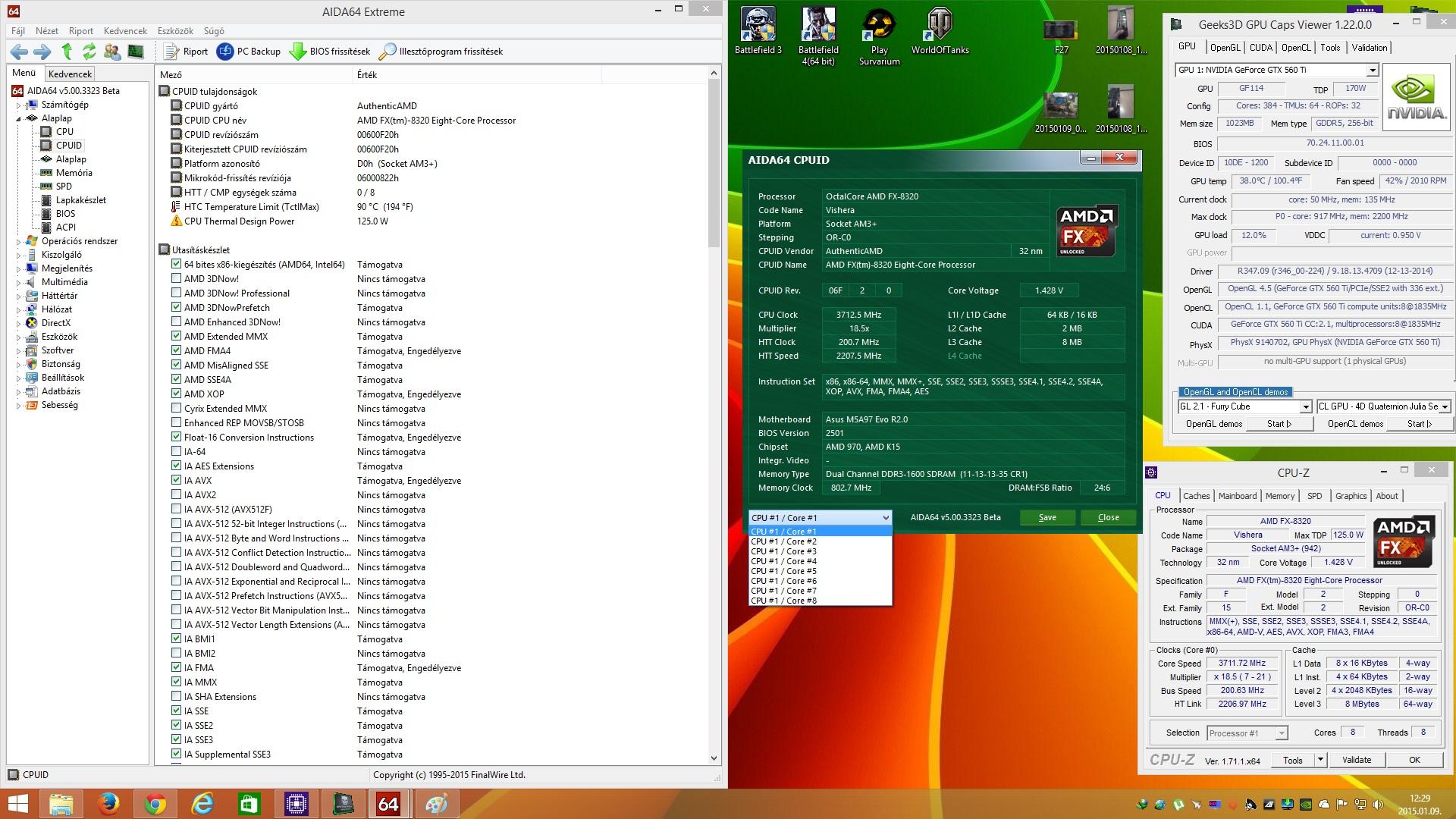1456x819 pixels.
Task: Click the green refresh arrows icon
Action: tap(89, 52)
